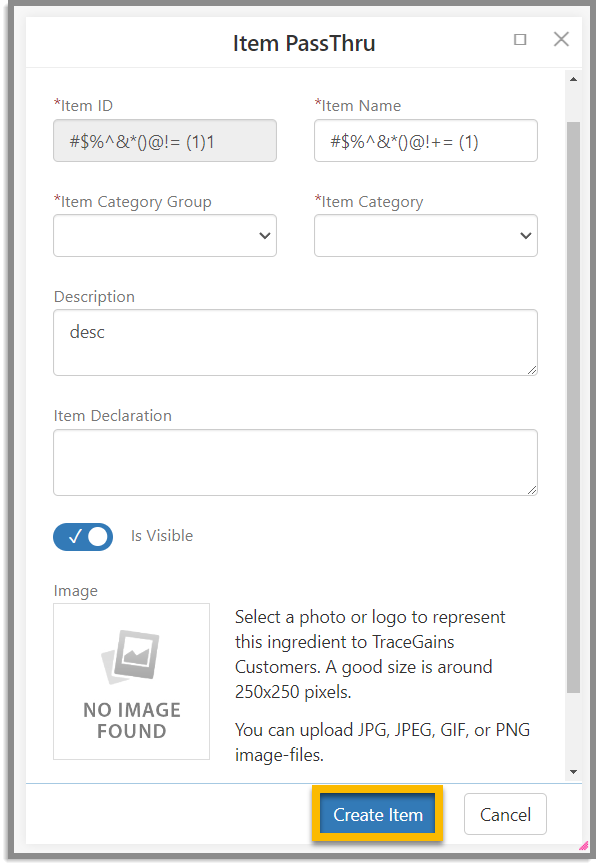Click the Item Category Group chevron arrow
This screenshot has width=596, height=867.
(x=265, y=236)
